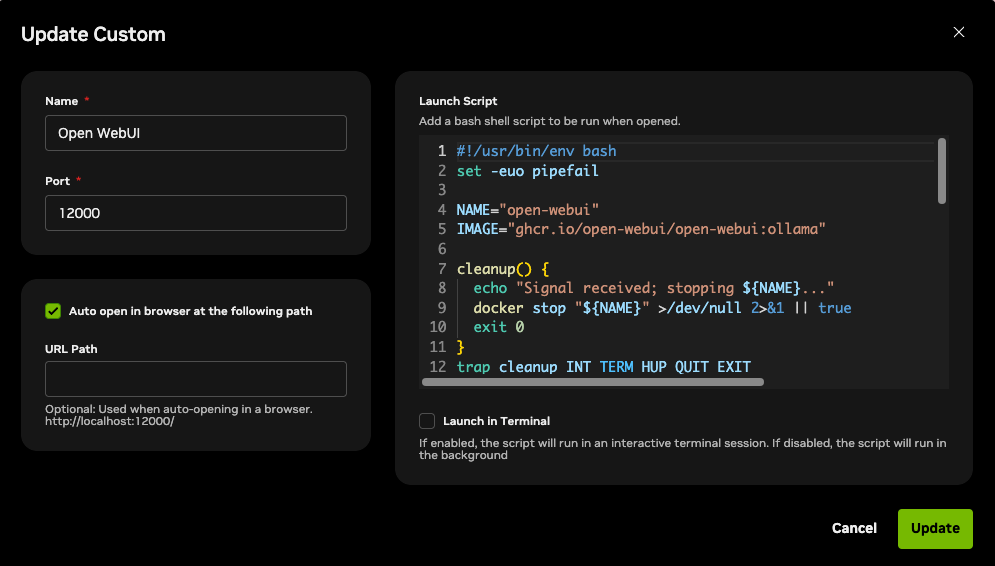The width and height of the screenshot is (995, 566).
Task: Click the 'exit 0' line in script
Action: tap(499, 327)
